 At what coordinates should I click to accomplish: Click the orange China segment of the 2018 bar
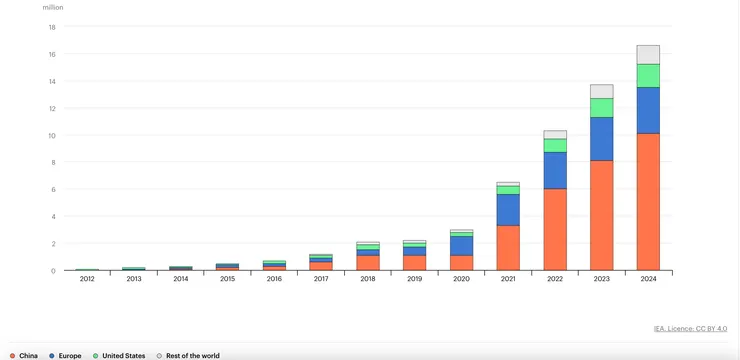368,263
